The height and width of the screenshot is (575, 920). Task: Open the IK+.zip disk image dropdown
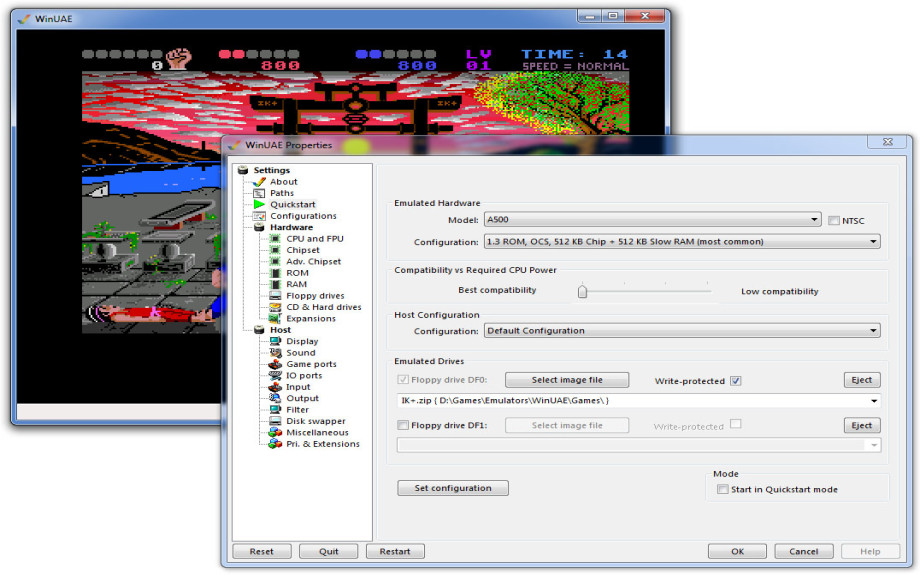coord(876,402)
